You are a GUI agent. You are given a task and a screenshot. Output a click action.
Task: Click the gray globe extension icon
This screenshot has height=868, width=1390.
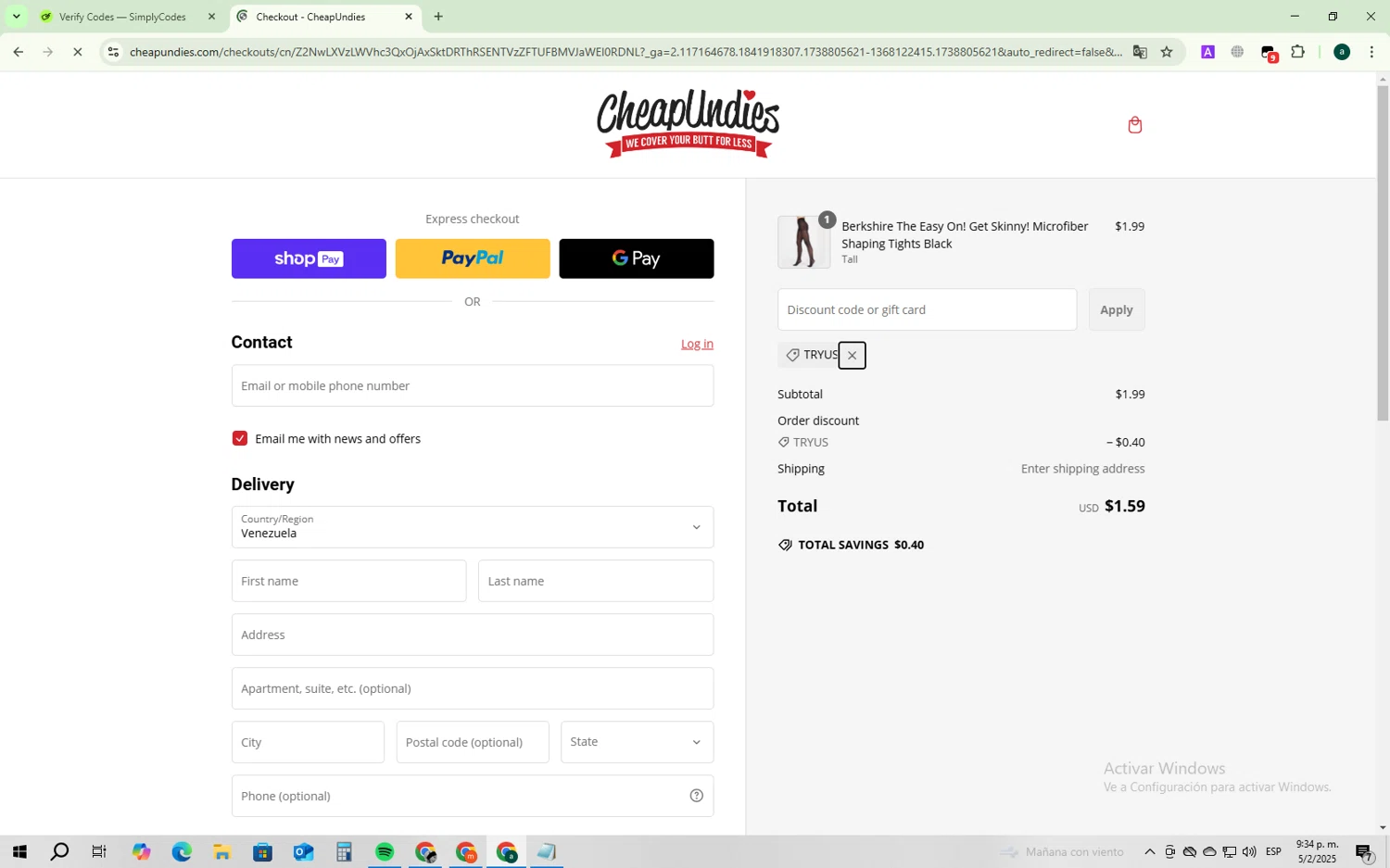tap(1237, 52)
